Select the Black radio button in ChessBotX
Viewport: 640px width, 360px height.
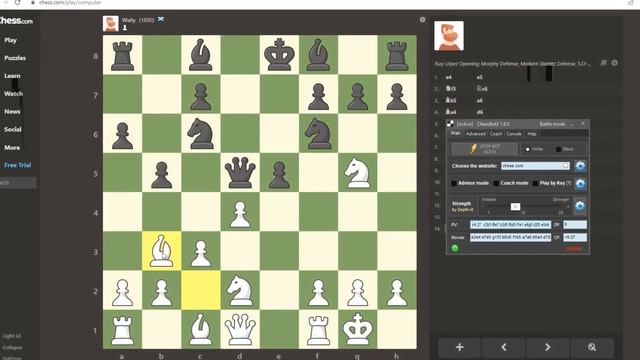[558, 149]
